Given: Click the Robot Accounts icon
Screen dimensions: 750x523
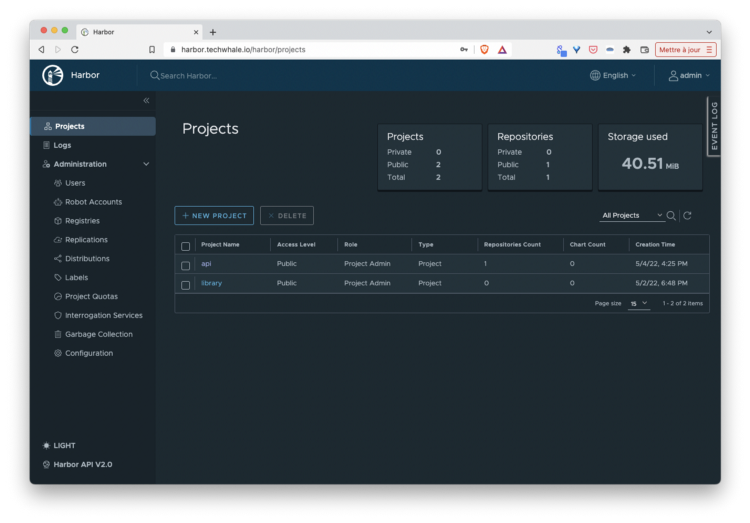Looking at the screenshot, I should [58, 202].
